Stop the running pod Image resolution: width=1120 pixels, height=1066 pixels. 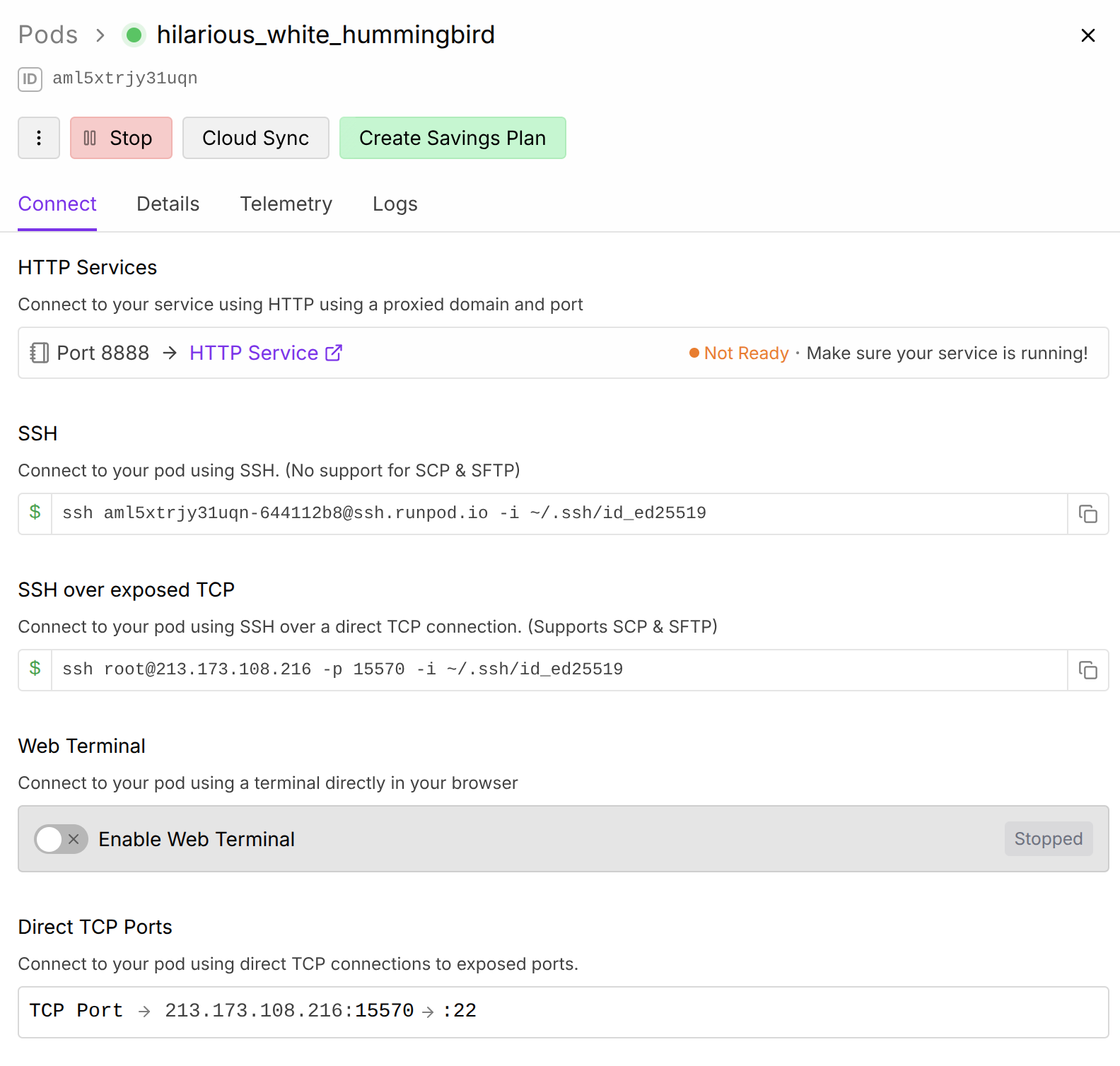[121, 138]
